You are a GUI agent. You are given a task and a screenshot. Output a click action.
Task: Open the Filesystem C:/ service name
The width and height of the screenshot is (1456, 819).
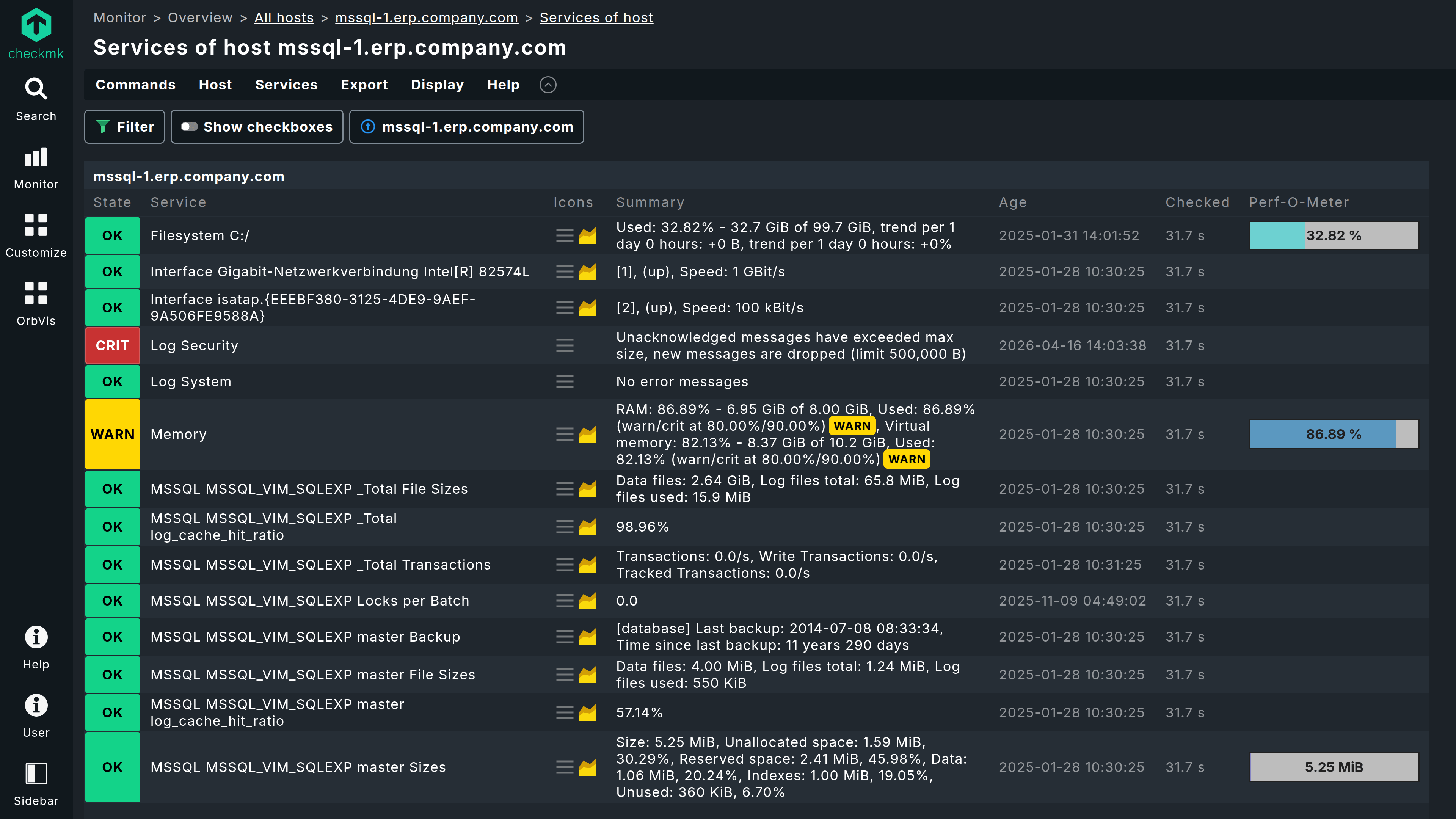click(x=200, y=236)
